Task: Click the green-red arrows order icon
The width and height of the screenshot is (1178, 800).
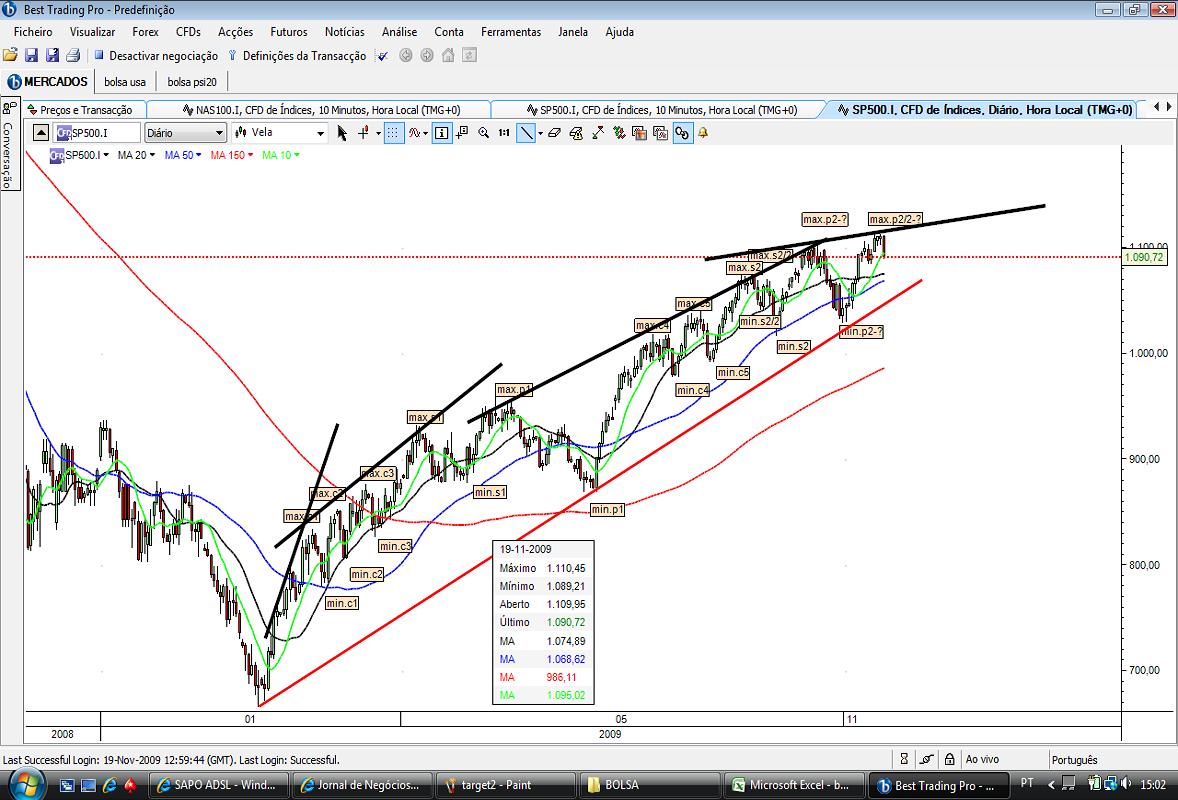Action: (x=619, y=133)
